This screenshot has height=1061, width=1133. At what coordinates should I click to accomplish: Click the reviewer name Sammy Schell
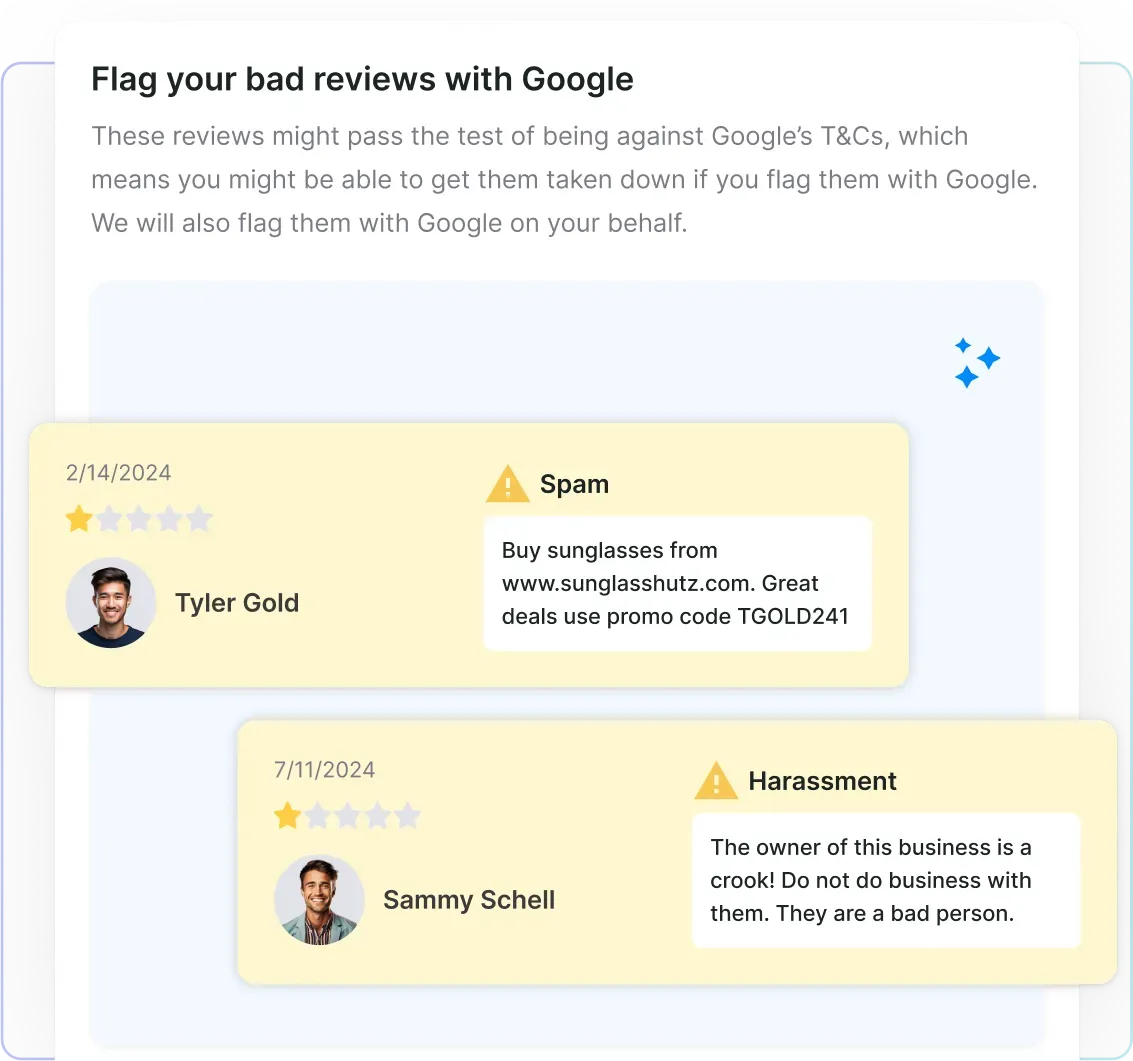469,900
